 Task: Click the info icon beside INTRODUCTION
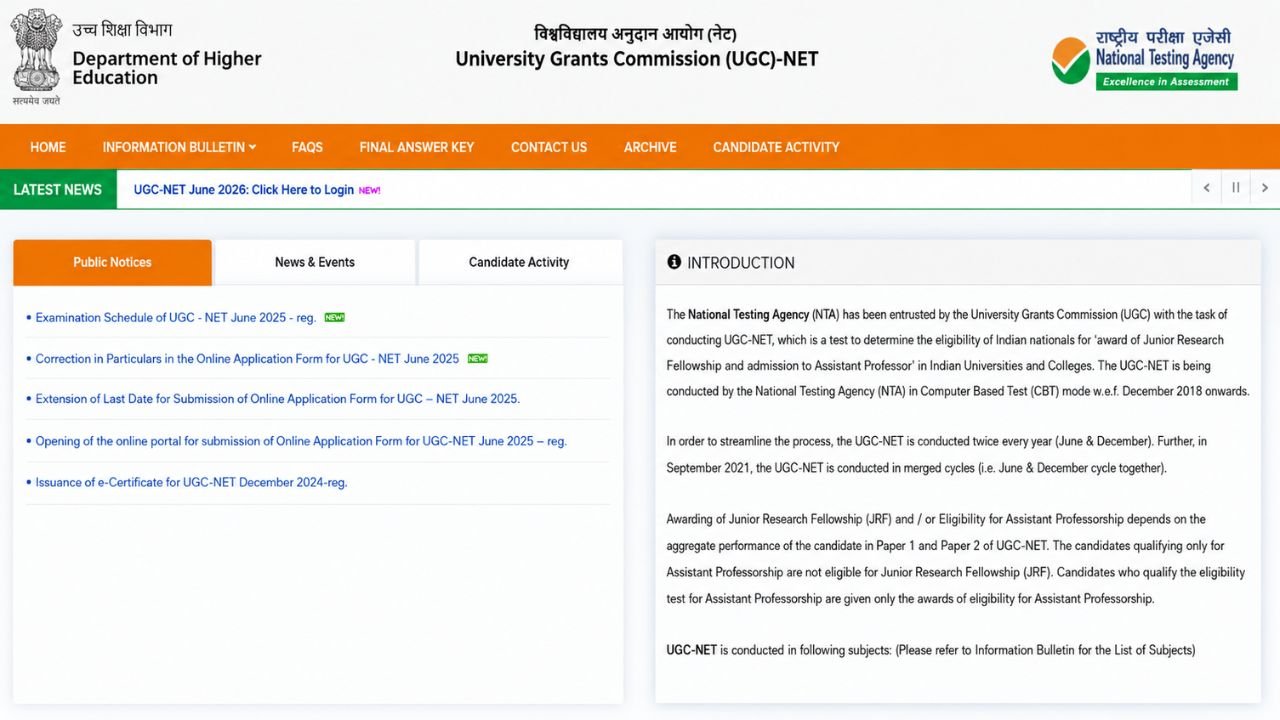click(674, 262)
